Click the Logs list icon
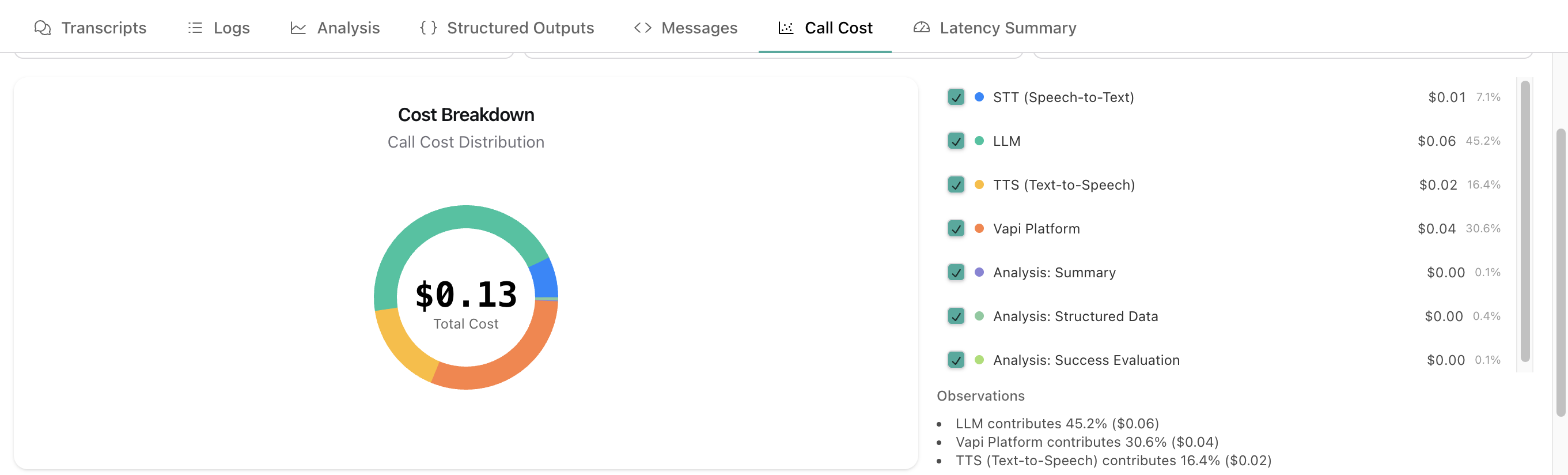Image resolution: width=1568 pixels, height=475 pixels. tap(195, 28)
